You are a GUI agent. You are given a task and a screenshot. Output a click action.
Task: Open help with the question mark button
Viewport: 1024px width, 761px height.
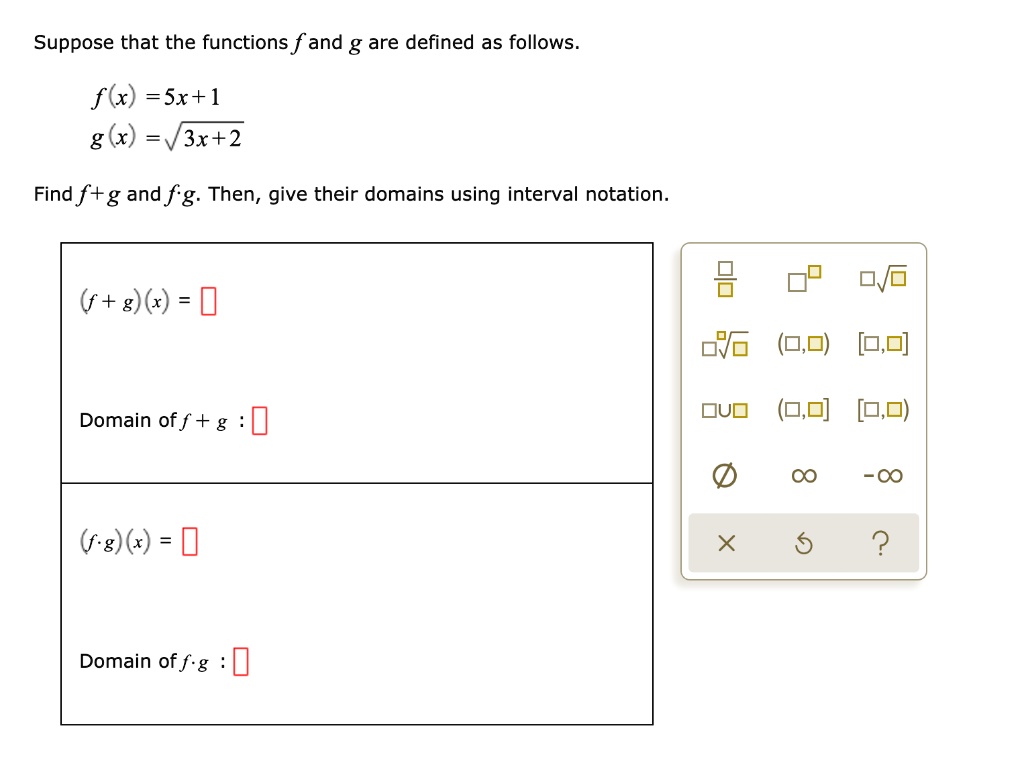point(881,543)
